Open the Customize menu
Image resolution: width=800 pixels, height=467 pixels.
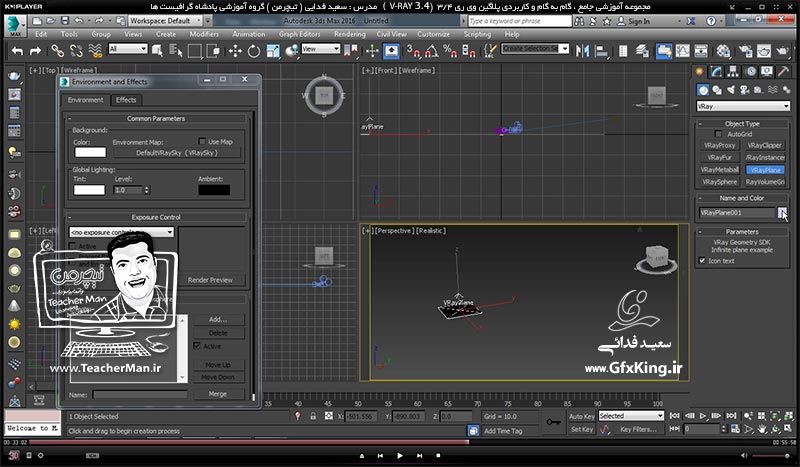pyautogui.click(x=433, y=34)
